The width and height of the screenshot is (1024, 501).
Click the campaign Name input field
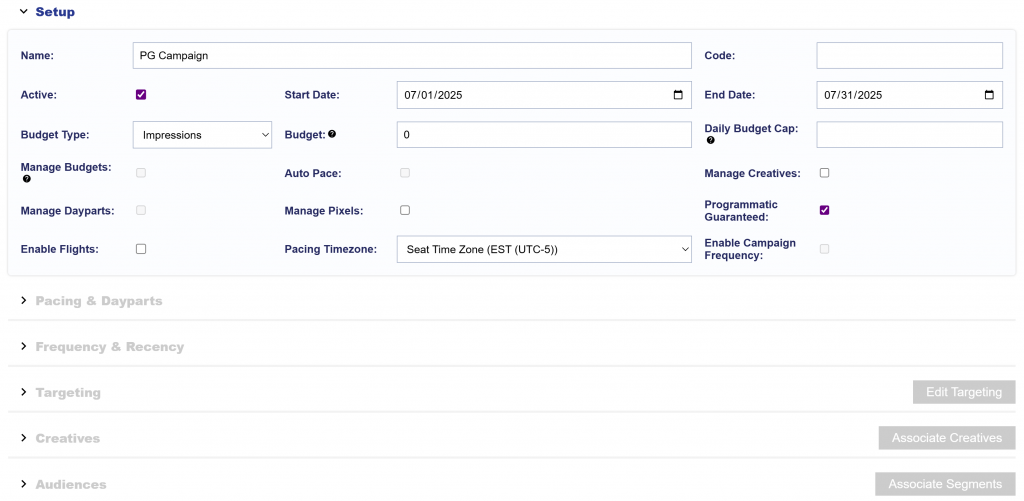(412, 56)
